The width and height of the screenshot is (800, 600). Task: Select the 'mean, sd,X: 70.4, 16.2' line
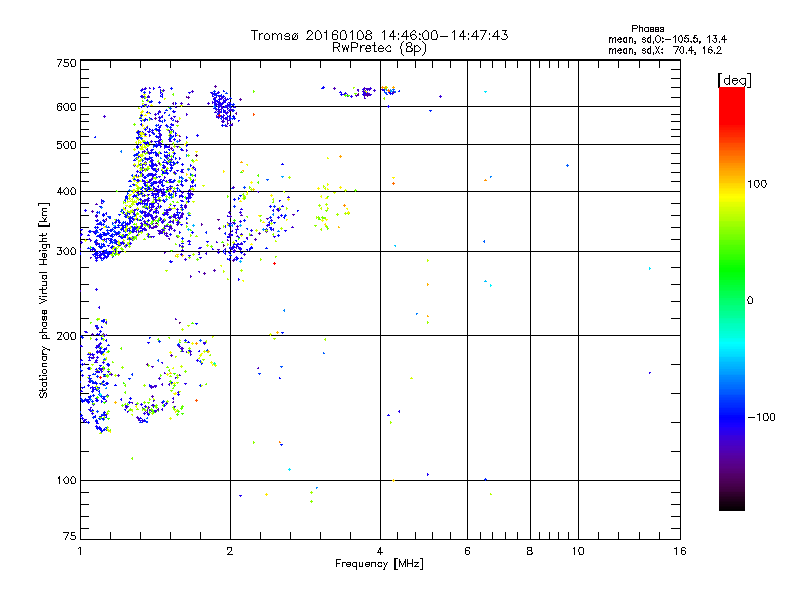pos(665,50)
